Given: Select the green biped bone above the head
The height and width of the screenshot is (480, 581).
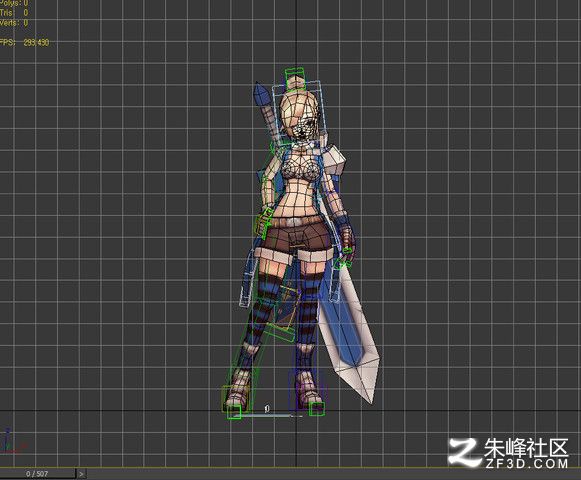Looking at the screenshot, I should pos(295,79).
